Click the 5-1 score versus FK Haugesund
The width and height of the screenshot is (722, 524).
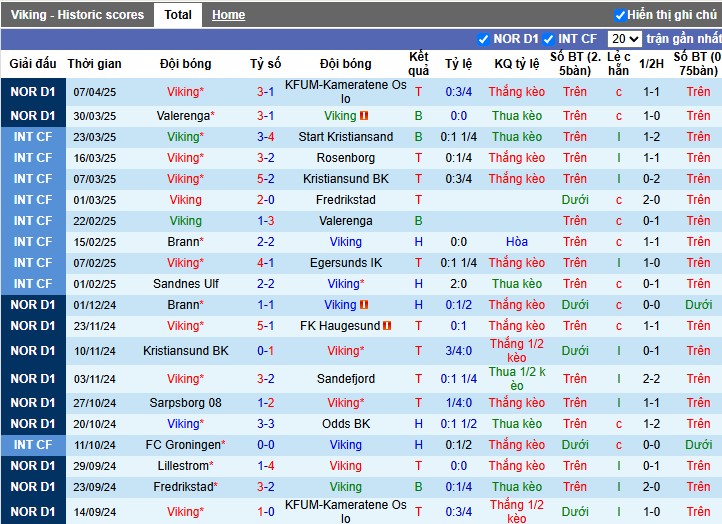pos(266,326)
